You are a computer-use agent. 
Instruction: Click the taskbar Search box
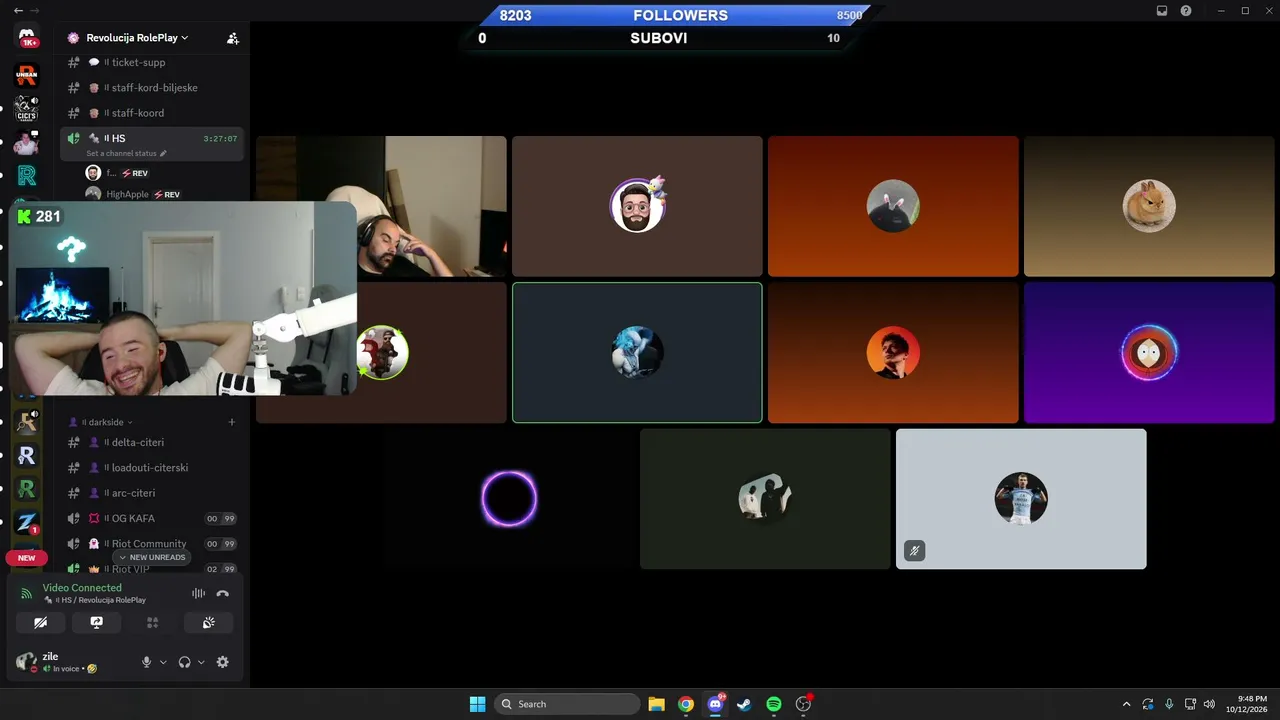(567, 704)
